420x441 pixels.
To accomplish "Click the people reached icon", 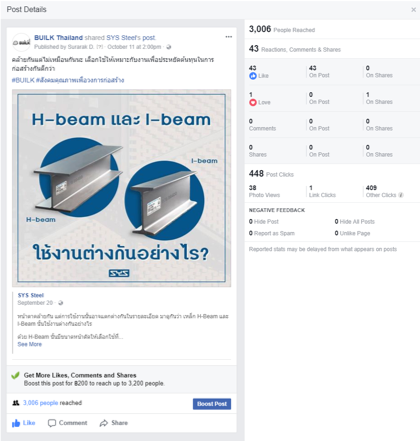I will coord(16,403).
